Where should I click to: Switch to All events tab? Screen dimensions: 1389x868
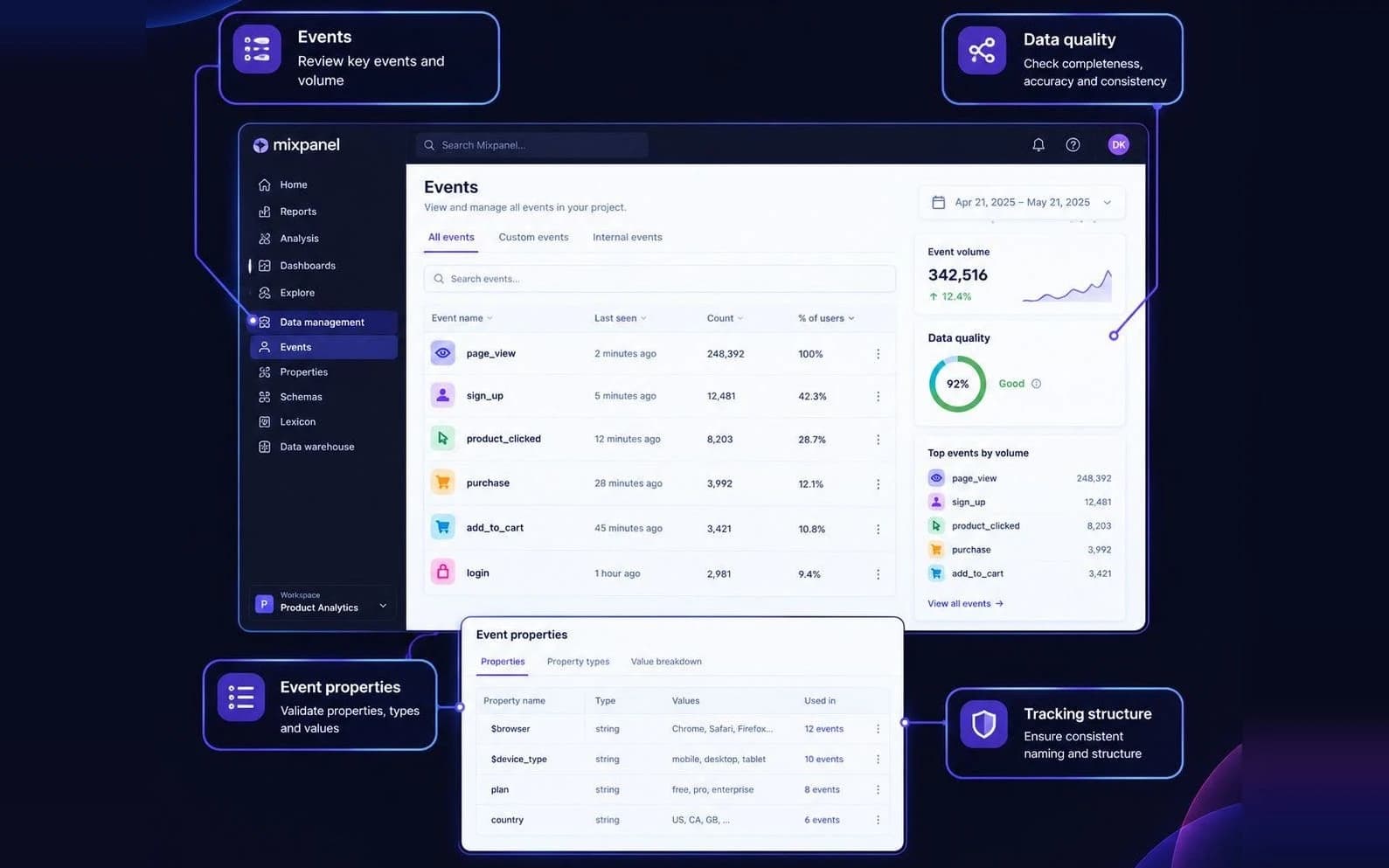[451, 238]
